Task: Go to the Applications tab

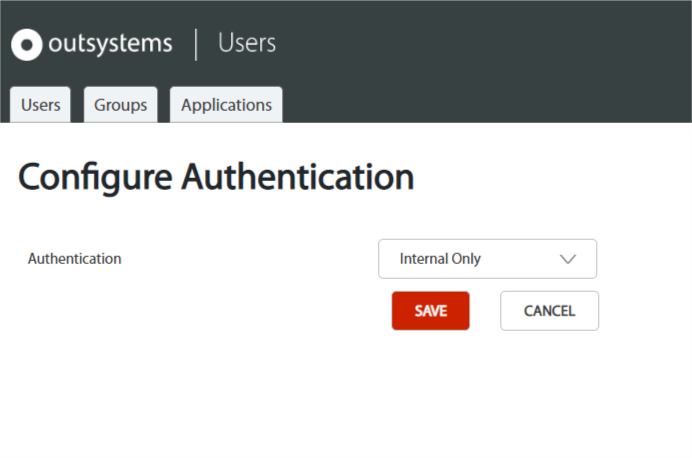Action: click(226, 105)
